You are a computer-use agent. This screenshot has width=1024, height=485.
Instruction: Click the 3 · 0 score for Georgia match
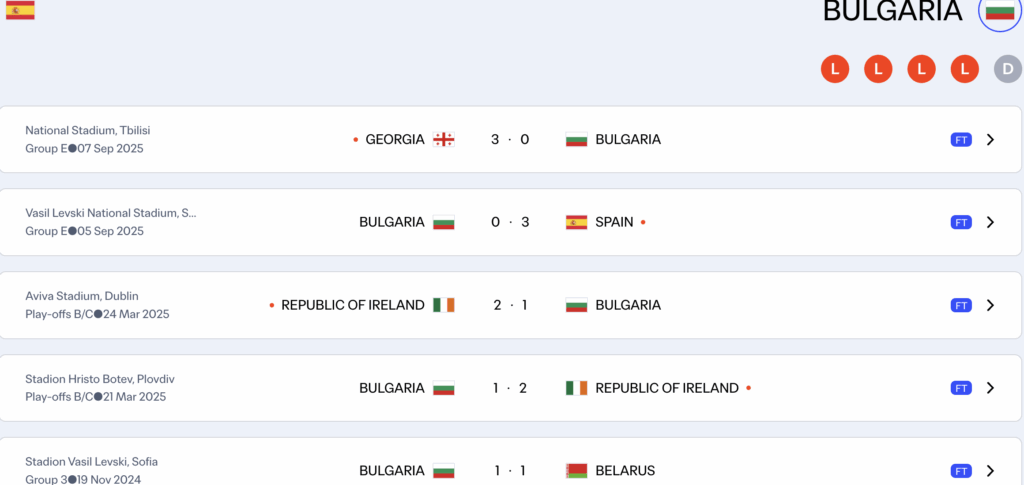tap(510, 140)
